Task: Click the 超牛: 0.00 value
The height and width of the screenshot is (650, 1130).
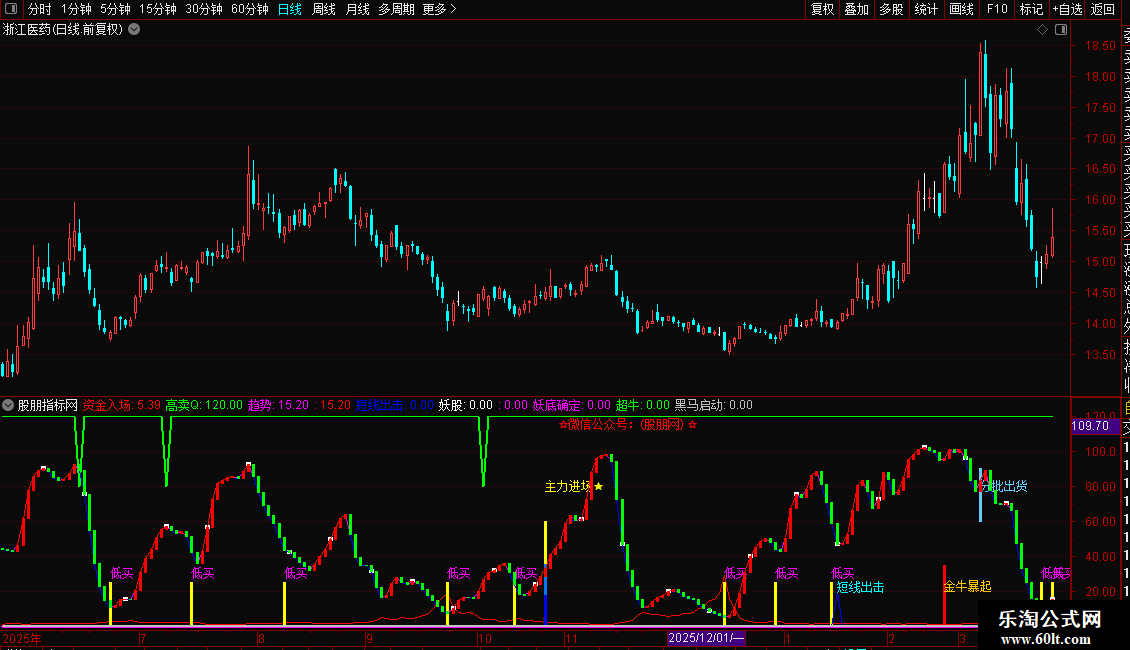Action: pos(642,405)
